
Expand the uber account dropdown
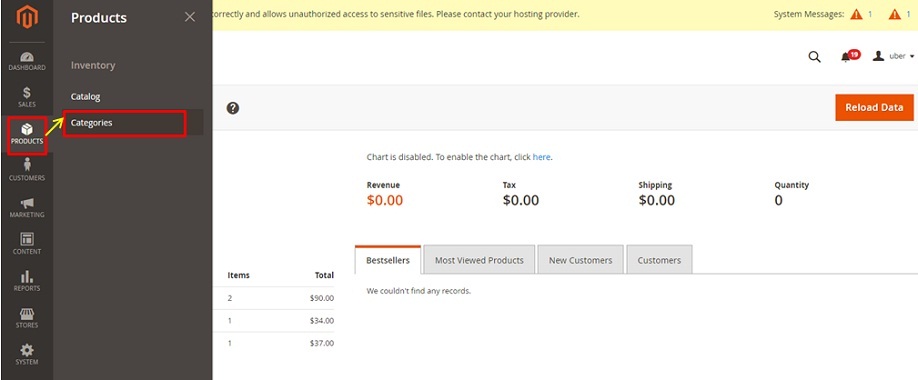tap(893, 56)
